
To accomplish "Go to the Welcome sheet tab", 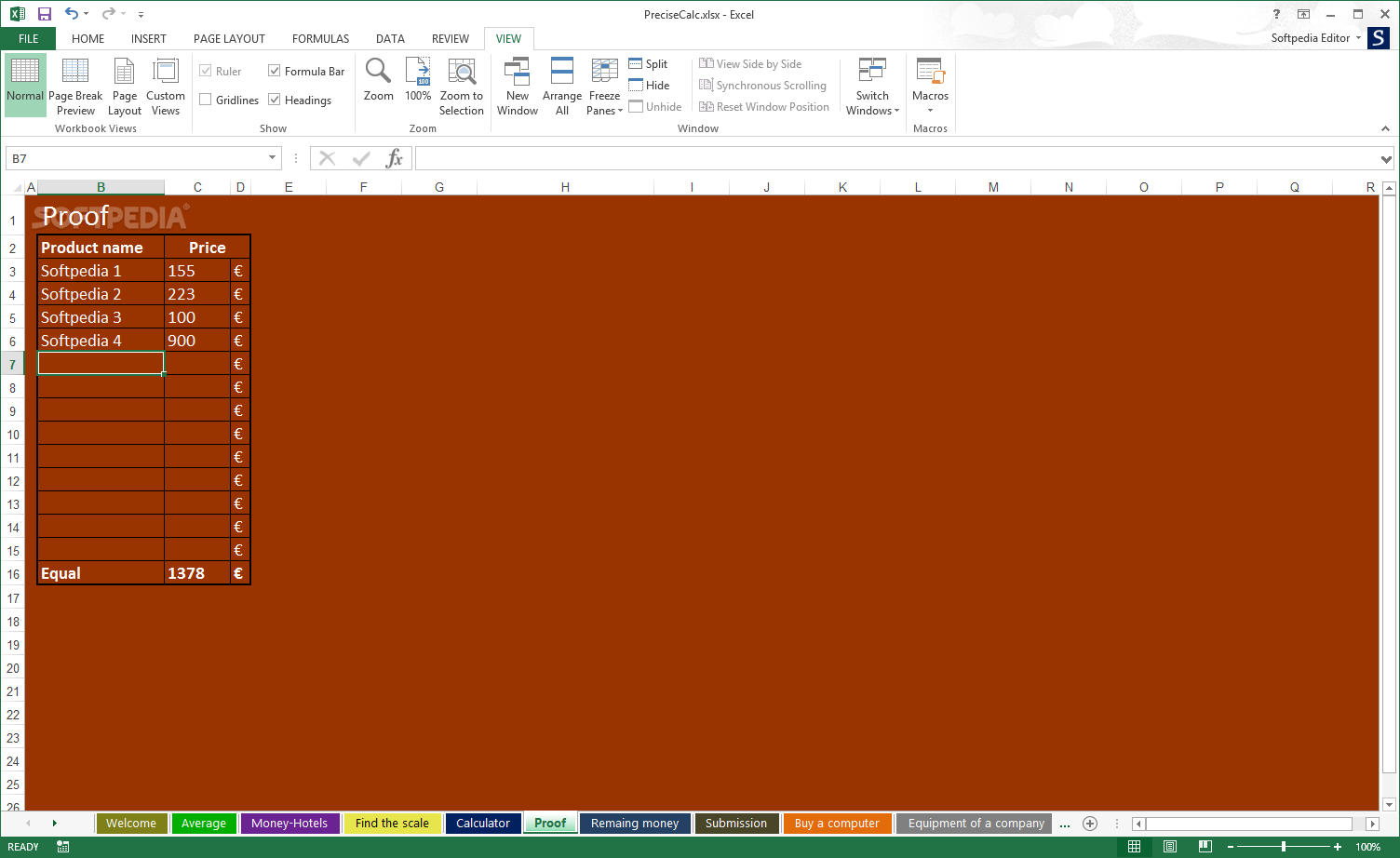I will [131, 824].
